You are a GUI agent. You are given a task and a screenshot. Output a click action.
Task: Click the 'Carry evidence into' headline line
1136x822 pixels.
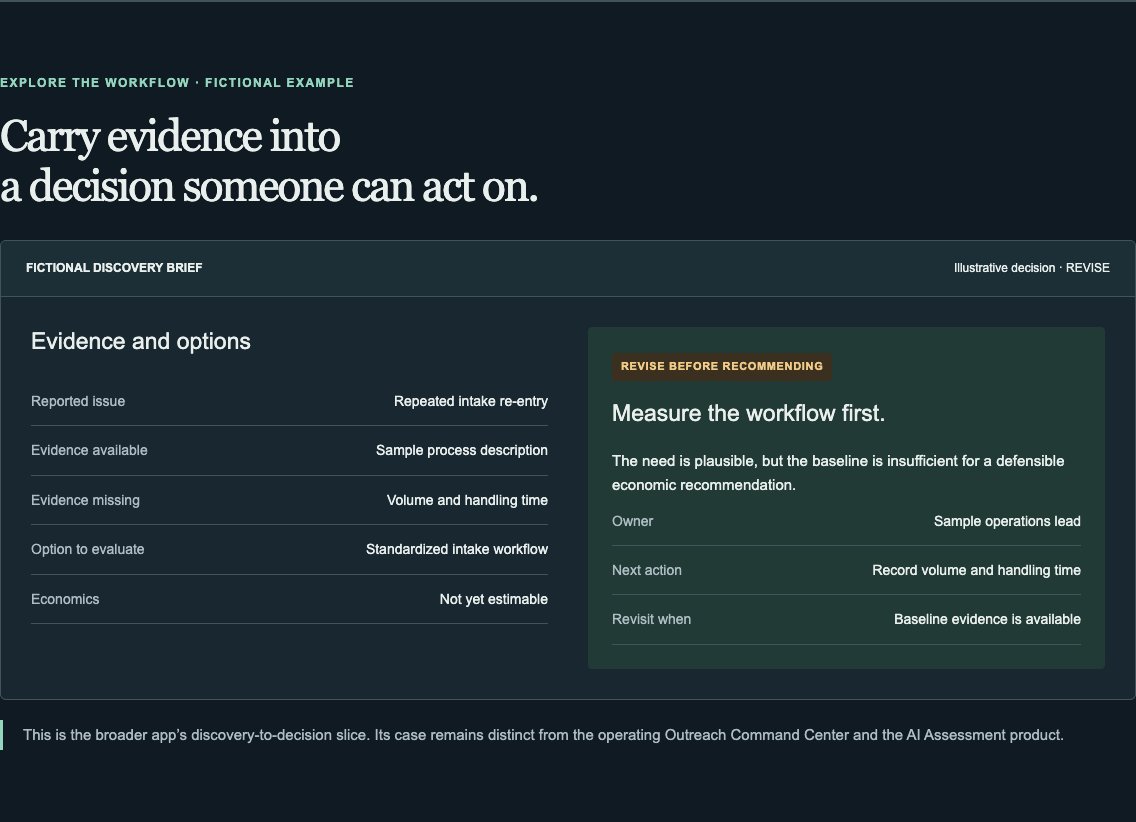(170, 136)
